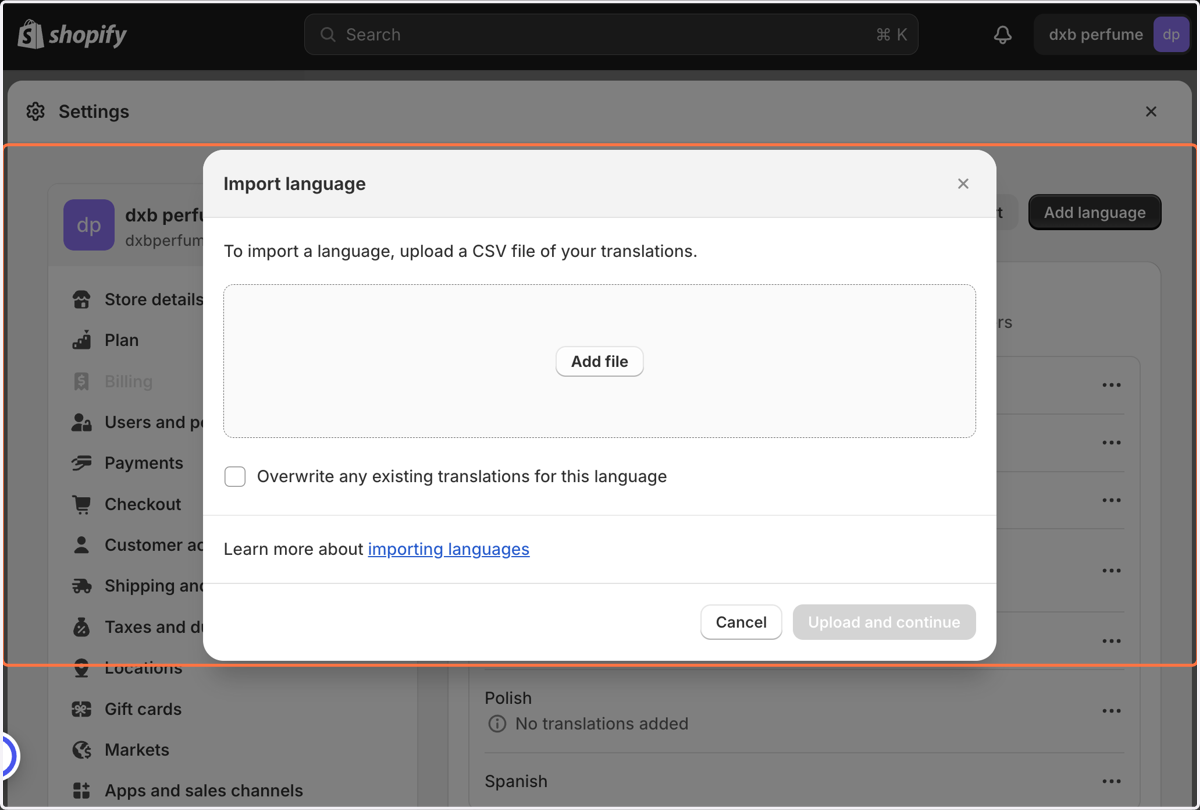The height and width of the screenshot is (810, 1200).
Task: Open Apps and sales channels settings
Action: (203, 792)
